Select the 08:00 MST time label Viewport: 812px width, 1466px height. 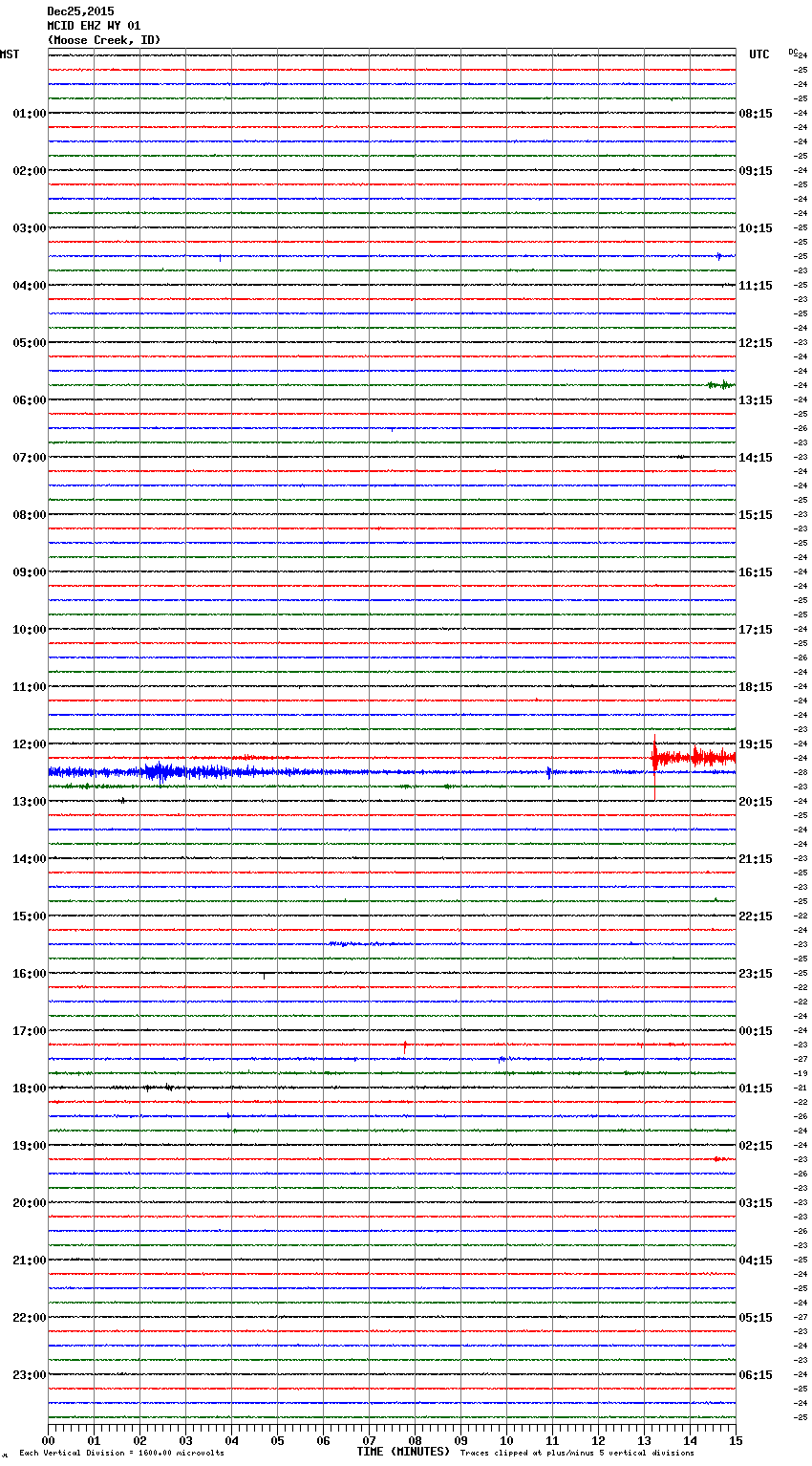click(x=30, y=515)
